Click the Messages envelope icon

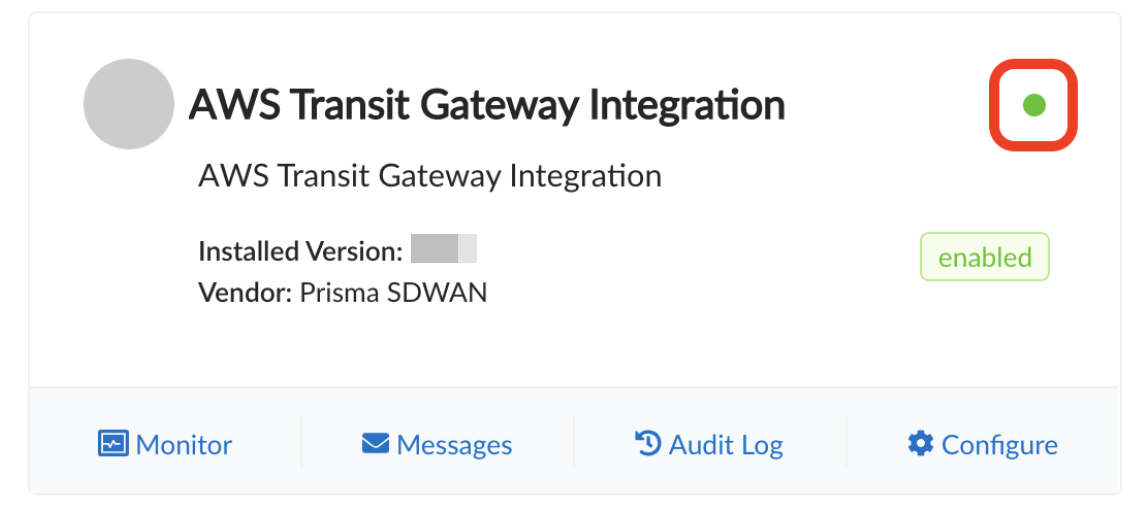point(375,444)
